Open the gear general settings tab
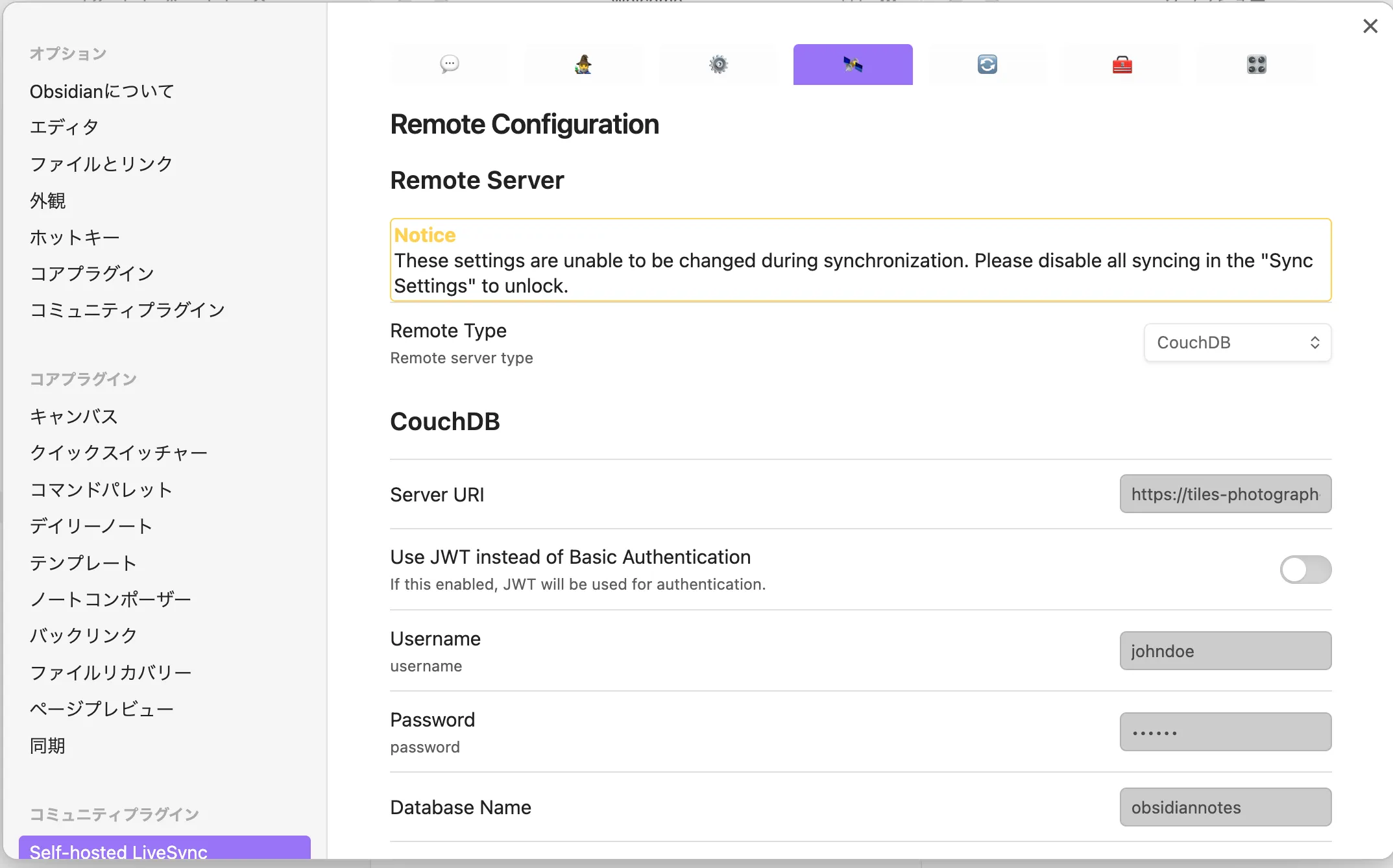The height and width of the screenshot is (868, 1393). 718,64
